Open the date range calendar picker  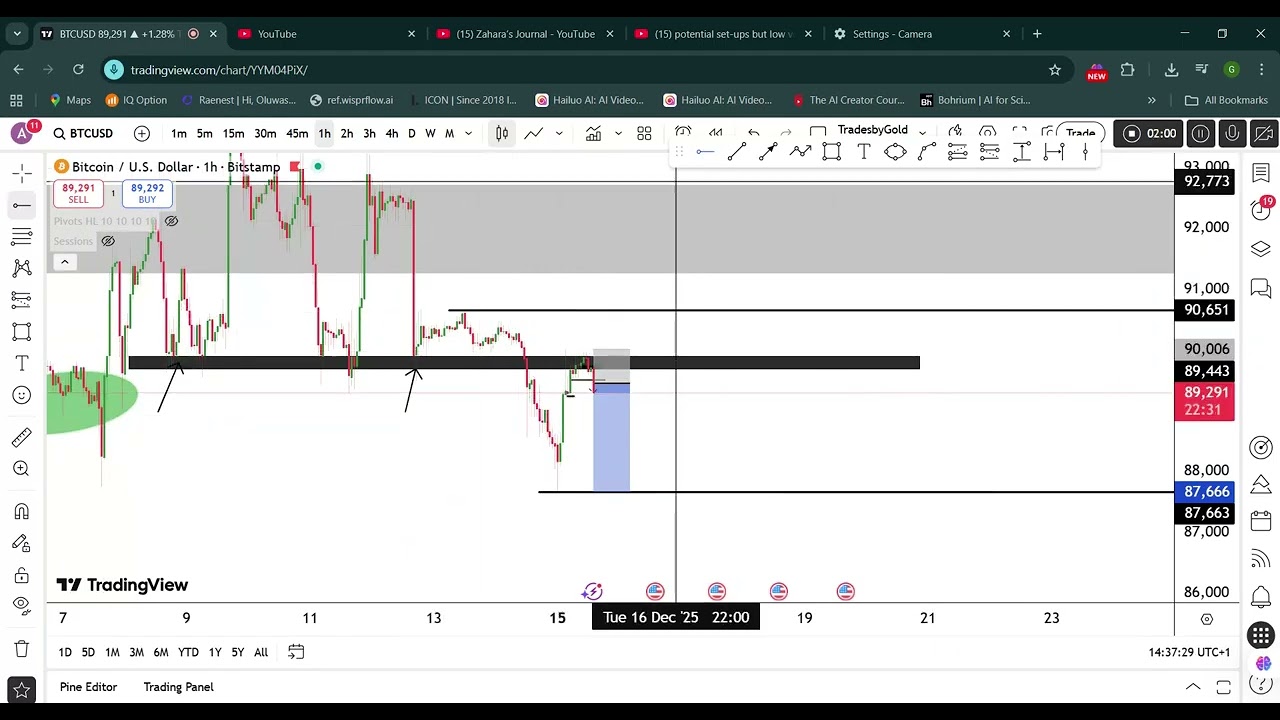pos(296,652)
